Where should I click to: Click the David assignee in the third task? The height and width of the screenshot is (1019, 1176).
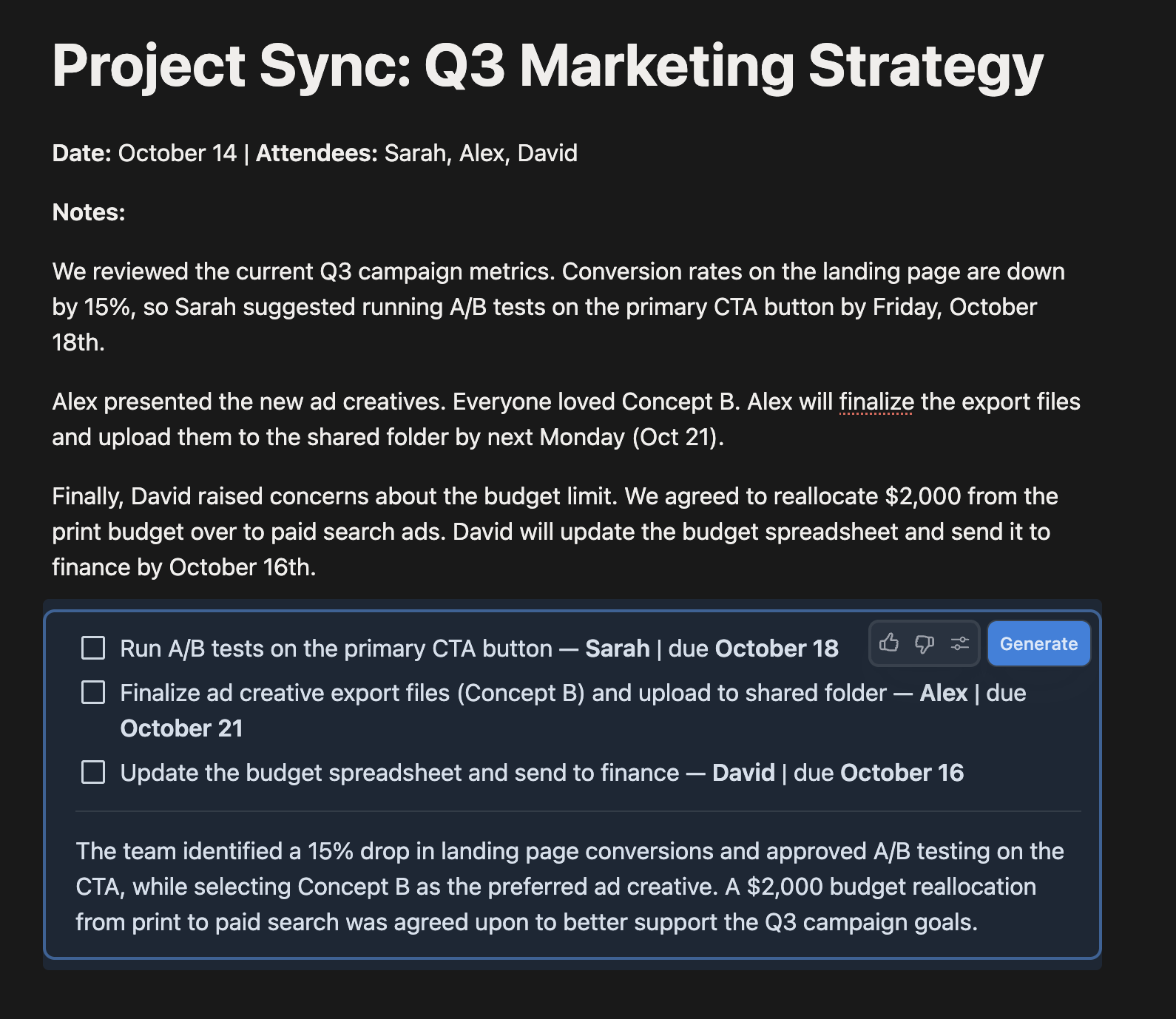tap(743, 773)
